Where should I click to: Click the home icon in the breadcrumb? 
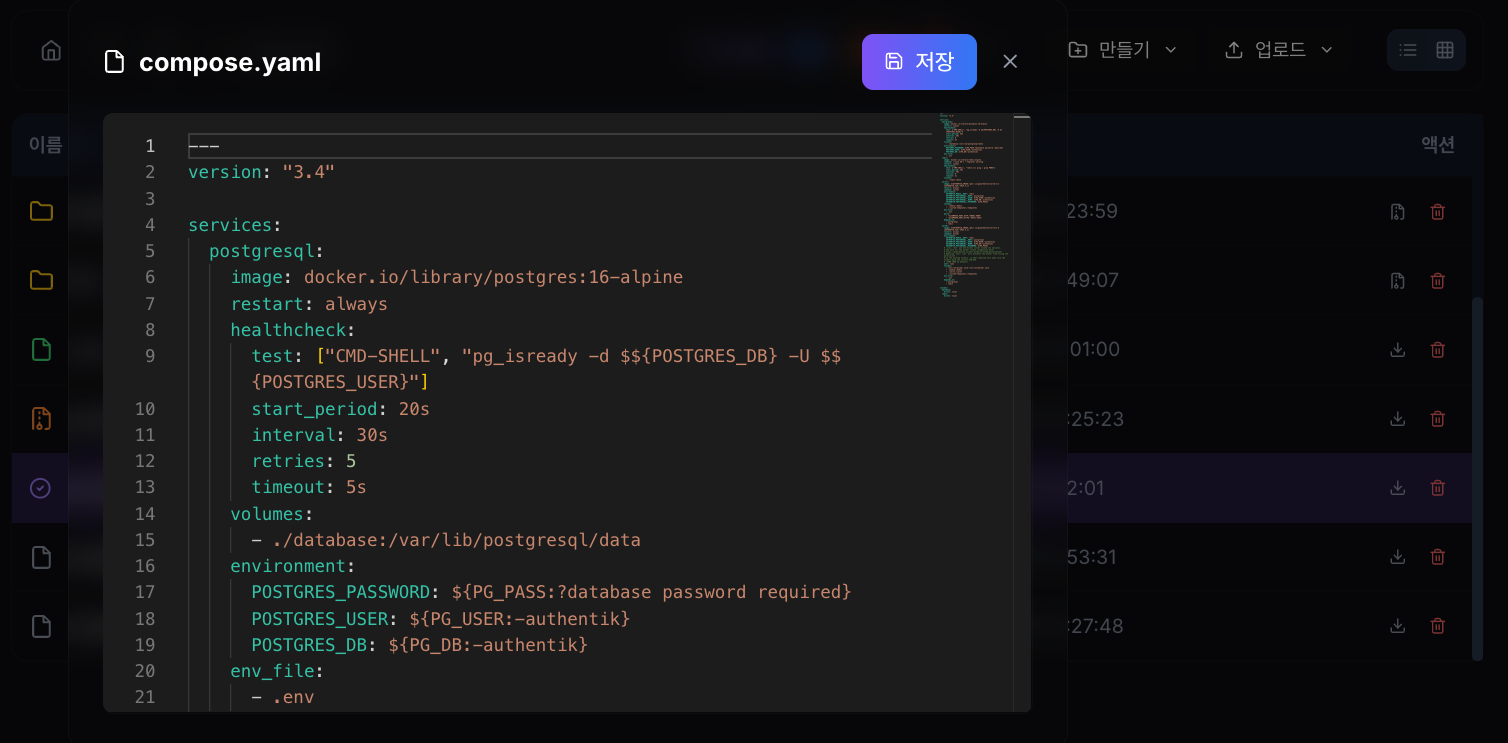(51, 51)
